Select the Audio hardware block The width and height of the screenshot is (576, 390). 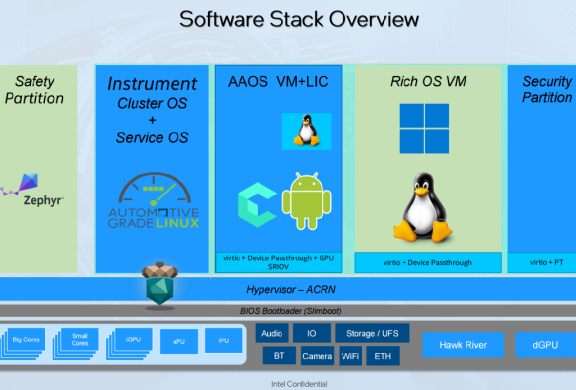(x=272, y=333)
